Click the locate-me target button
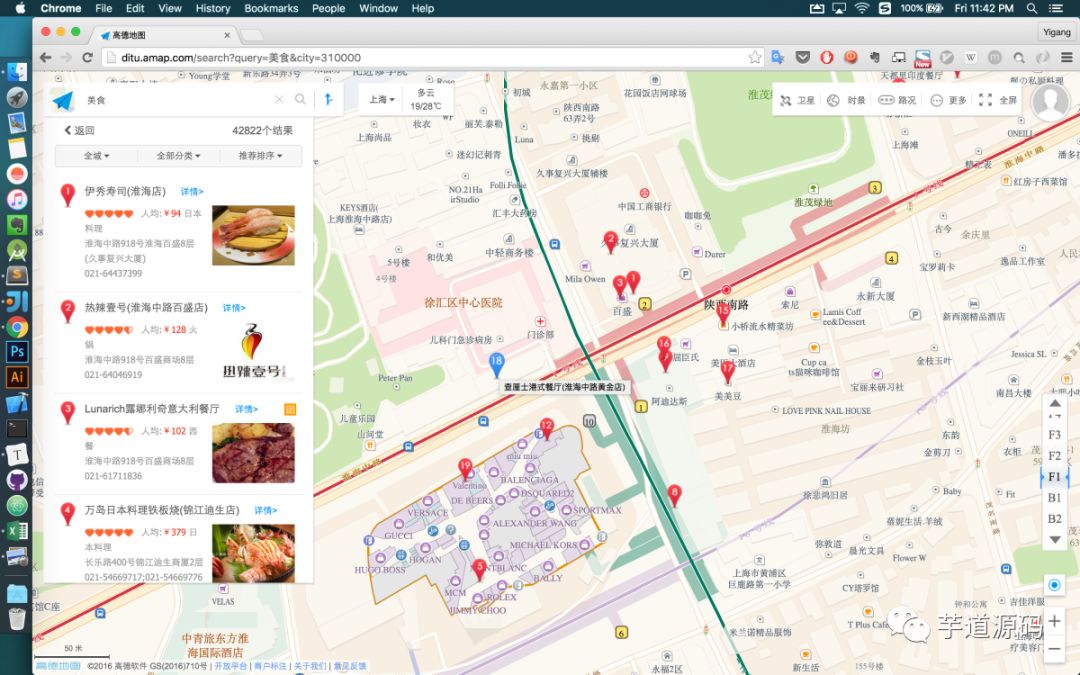This screenshot has height=675, width=1080. tap(1054, 585)
